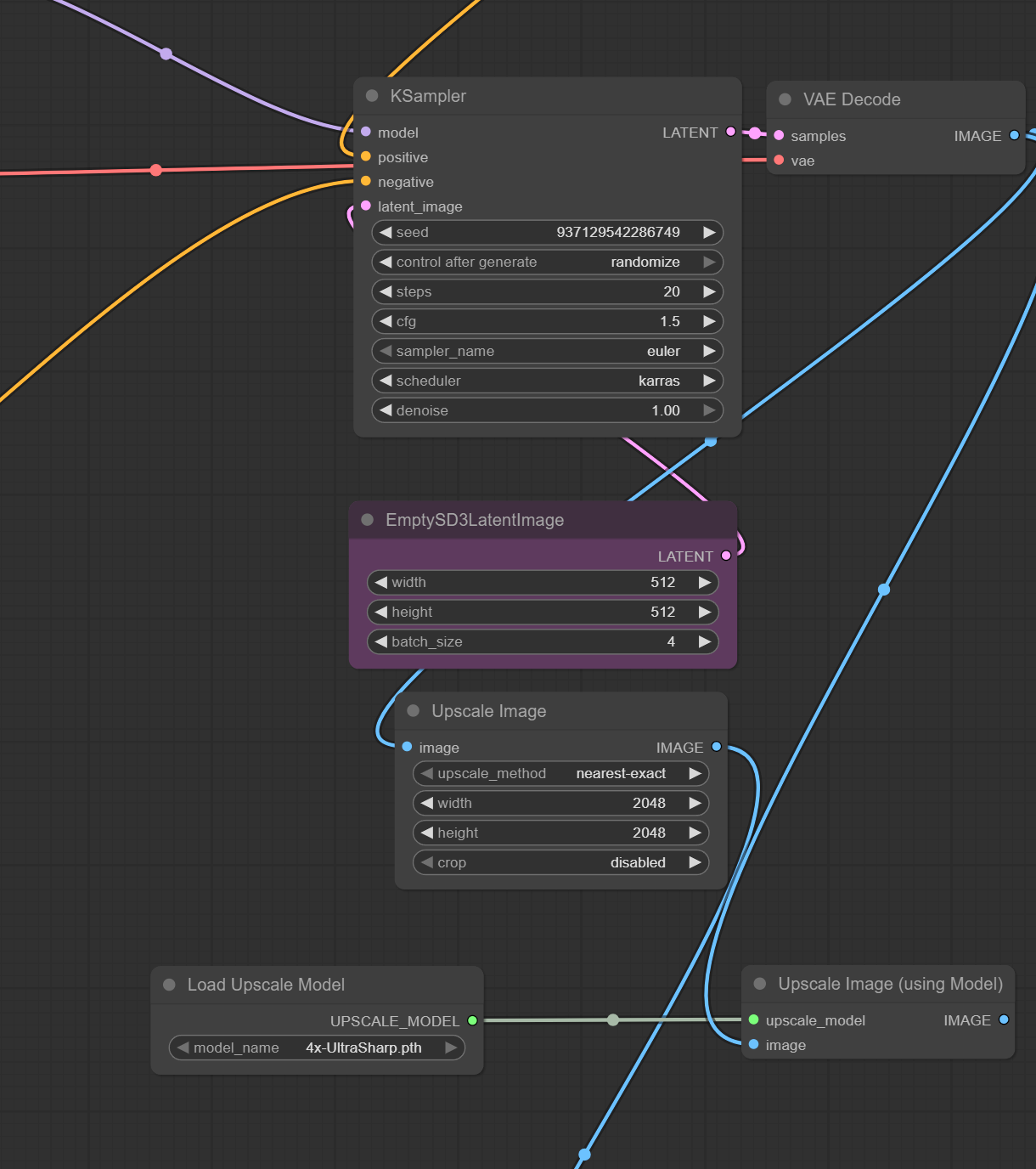Click KSampler LATENT output socket
Screen dimensions: 1036x1169
(x=730, y=132)
